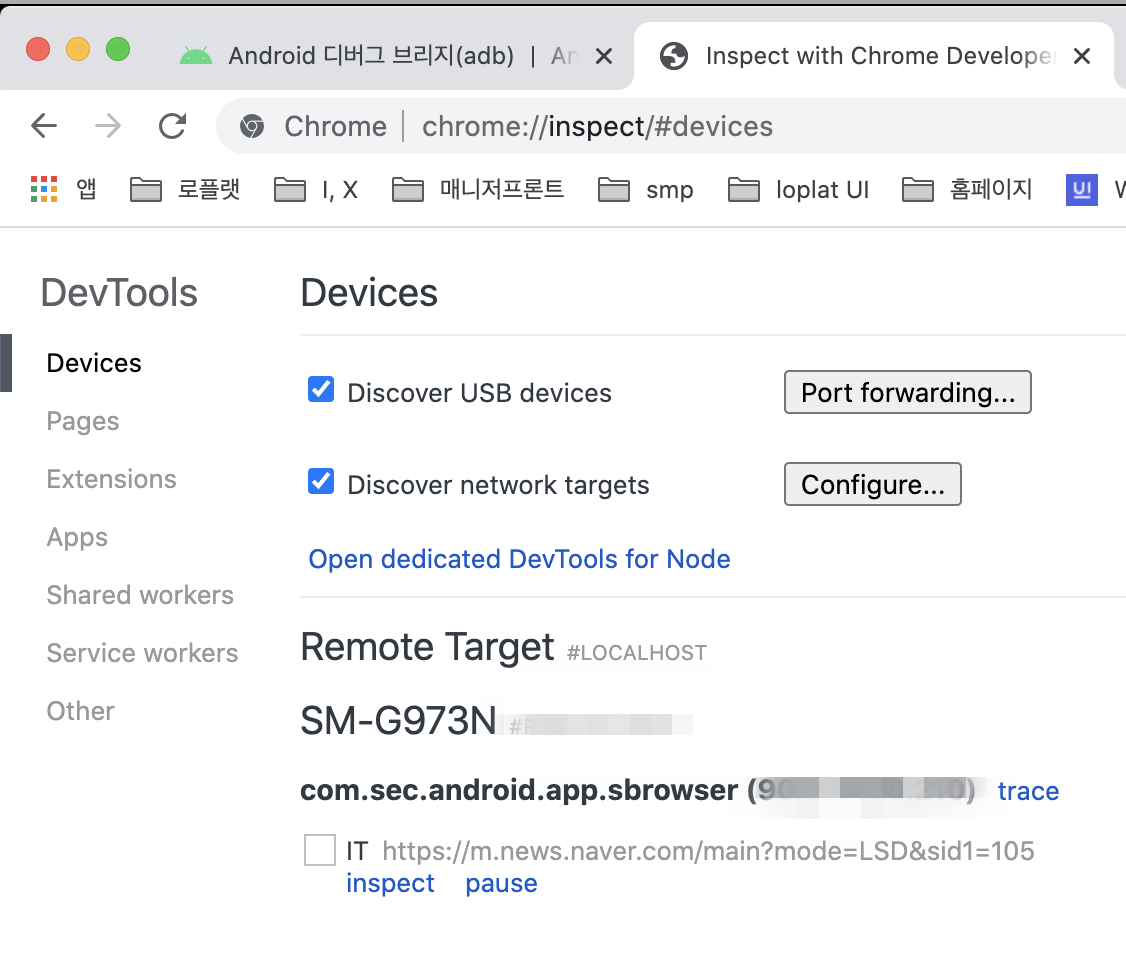Click the trace link for sbrowser
Image resolution: width=1126 pixels, height=954 pixels.
1028,791
